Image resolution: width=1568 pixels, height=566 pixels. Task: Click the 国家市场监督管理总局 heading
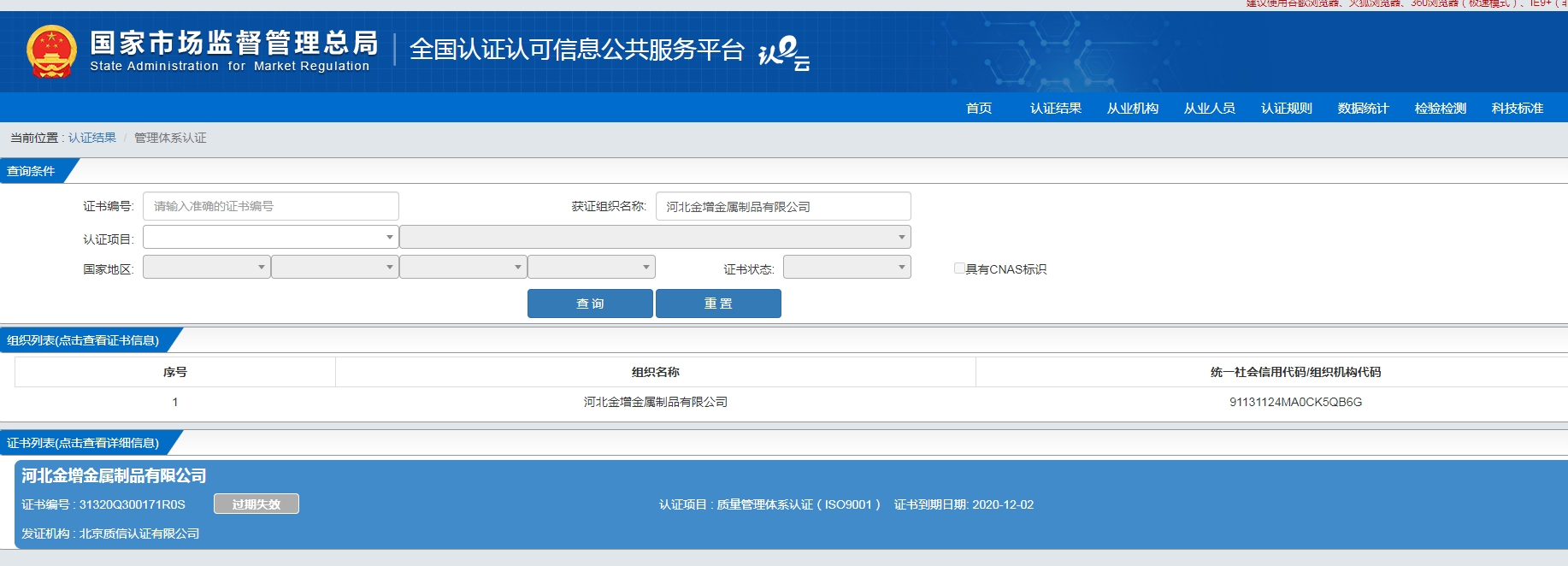pos(234,42)
